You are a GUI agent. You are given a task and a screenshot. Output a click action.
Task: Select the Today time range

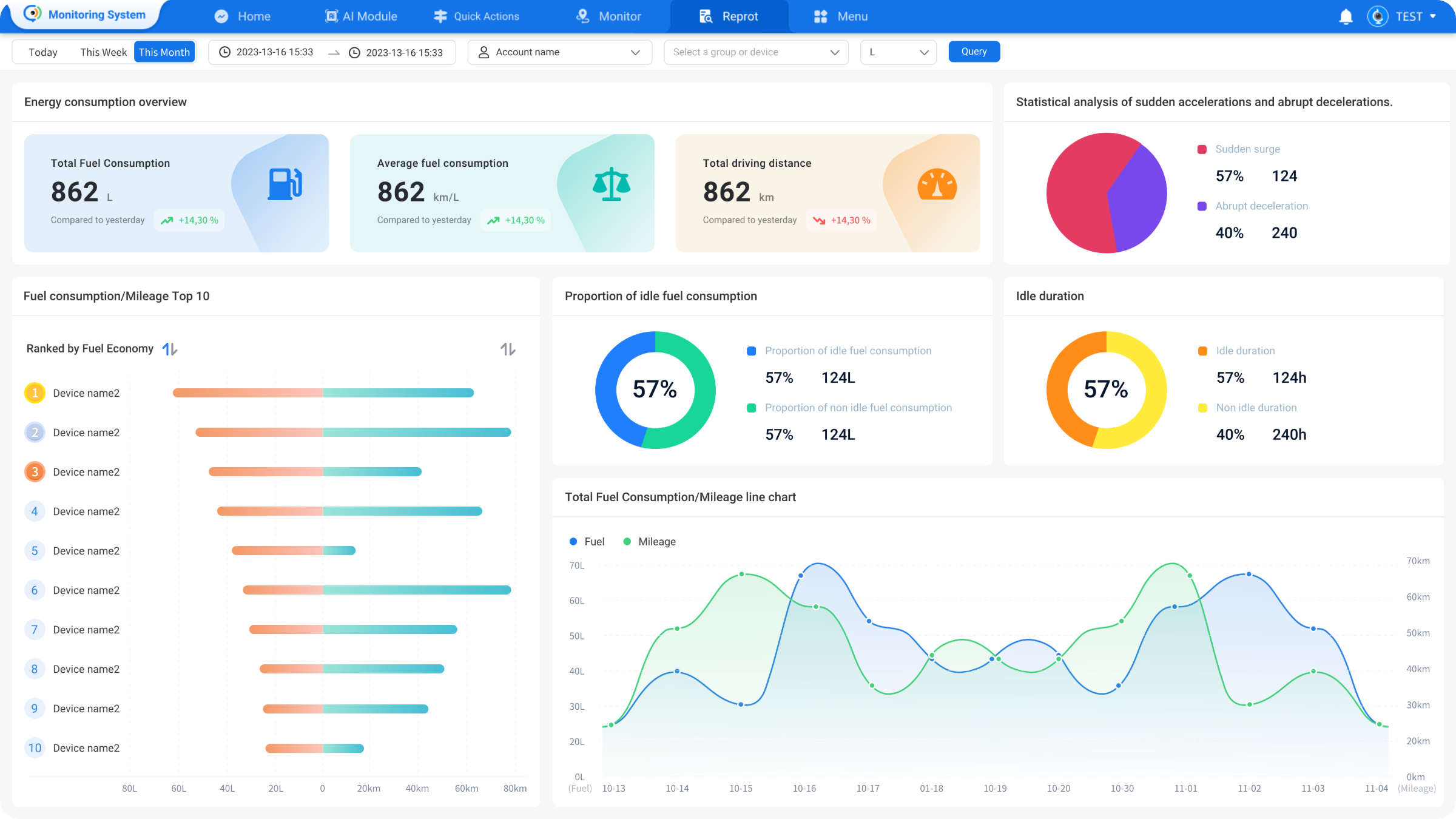(43, 52)
